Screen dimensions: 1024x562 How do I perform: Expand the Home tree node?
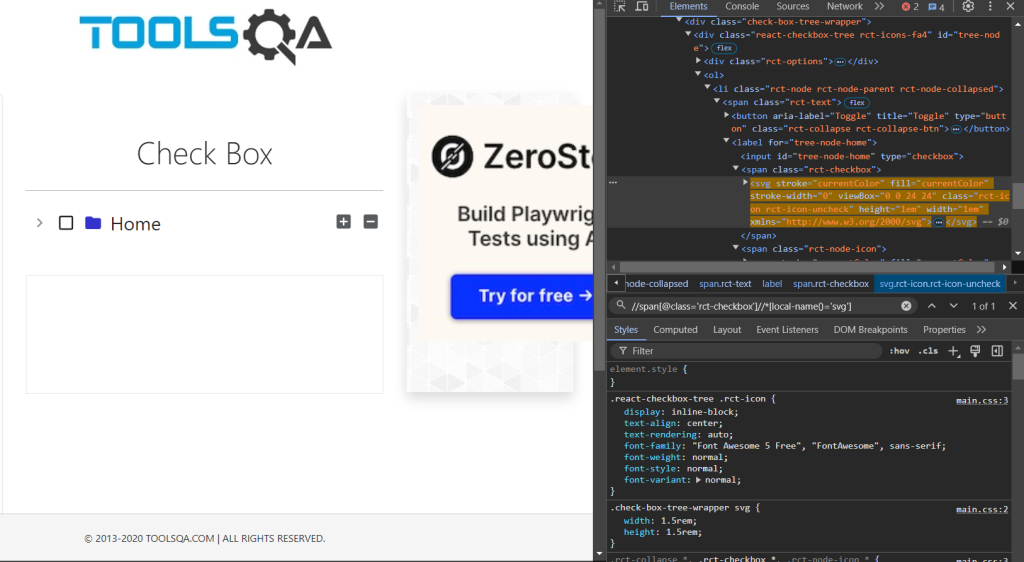pos(39,223)
